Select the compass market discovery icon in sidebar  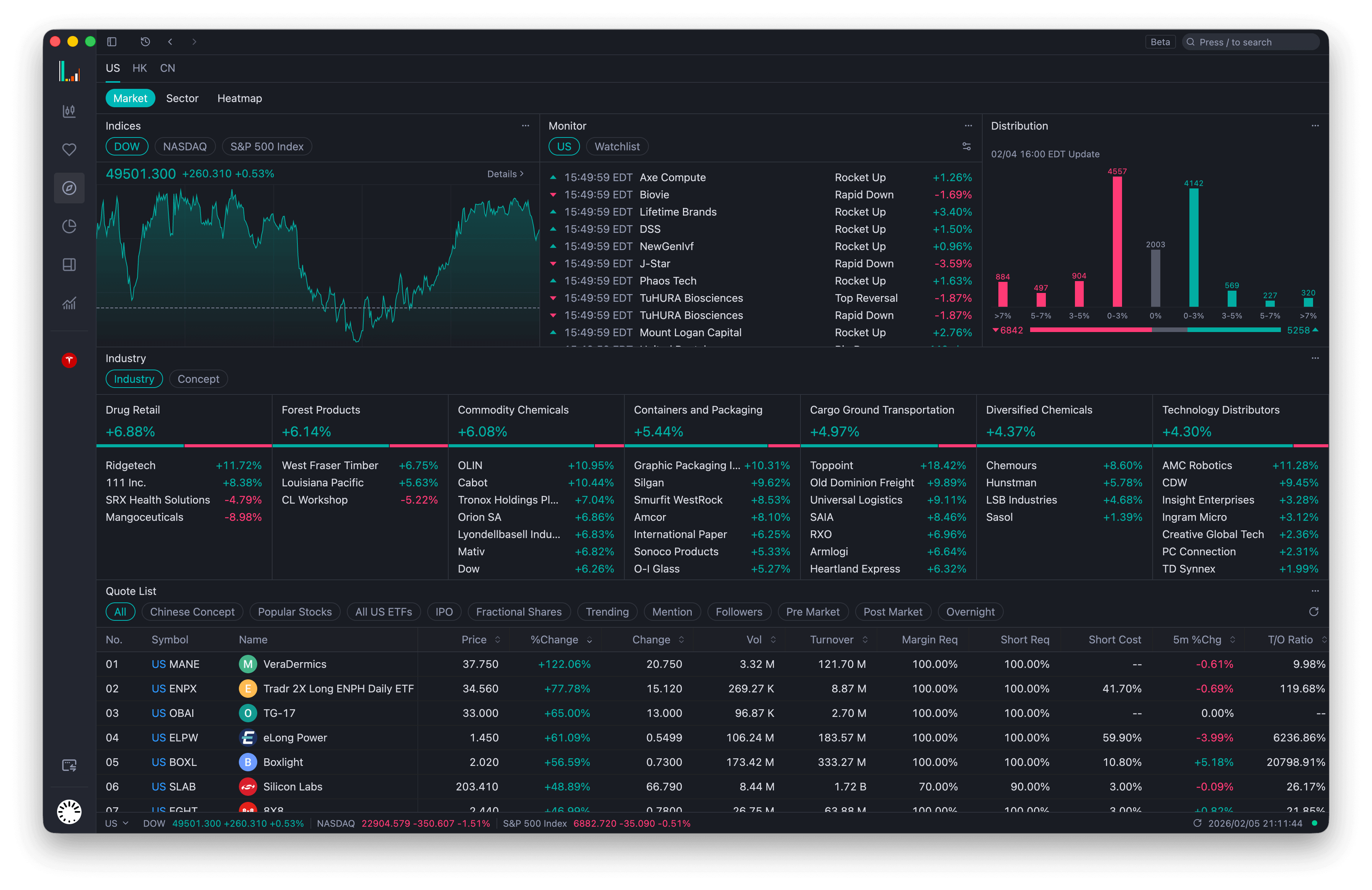click(x=69, y=188)
